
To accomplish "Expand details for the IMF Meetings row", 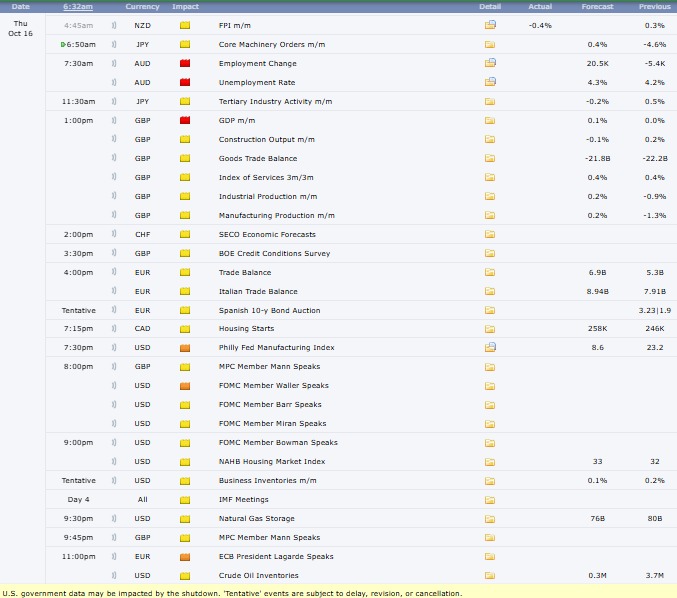I will coord(490,500).
